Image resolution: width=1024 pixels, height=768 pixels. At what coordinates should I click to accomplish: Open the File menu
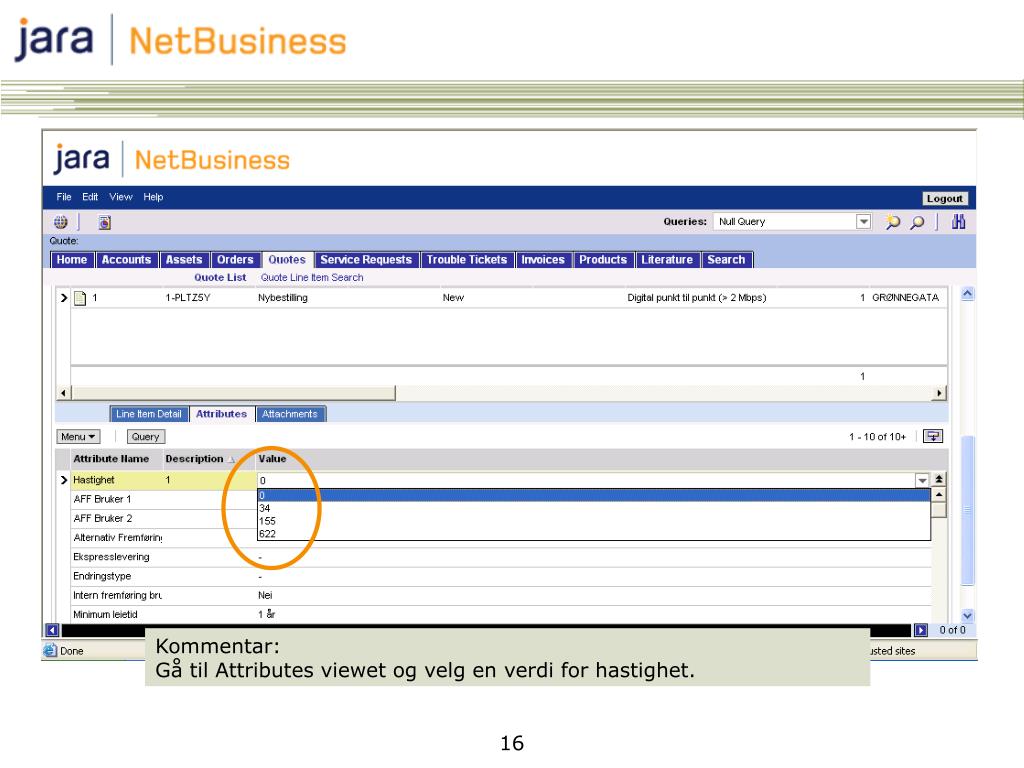pos(64,197)
